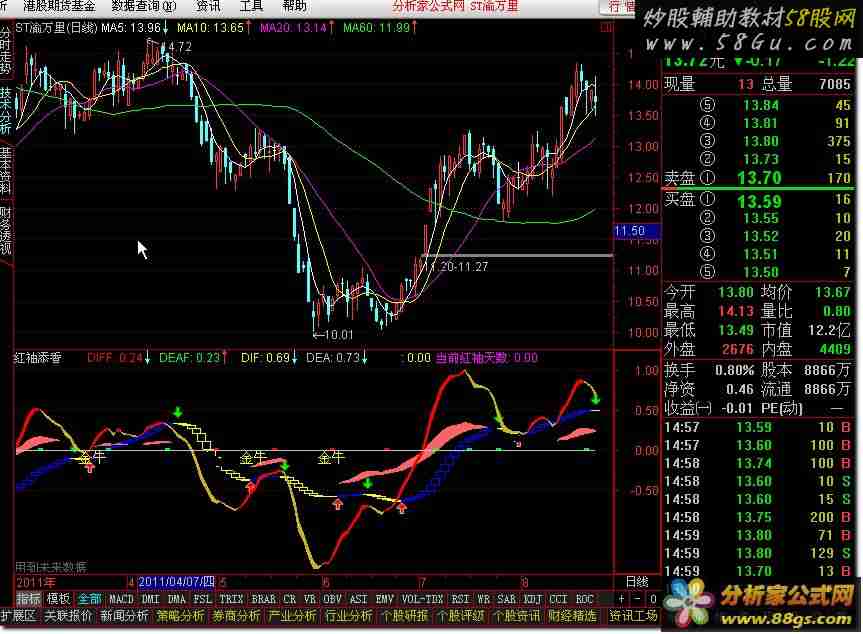The width and height of the screenshot is (863, 634).
Task: Switch indicator to DMA
Action: [x=177, y=599]
